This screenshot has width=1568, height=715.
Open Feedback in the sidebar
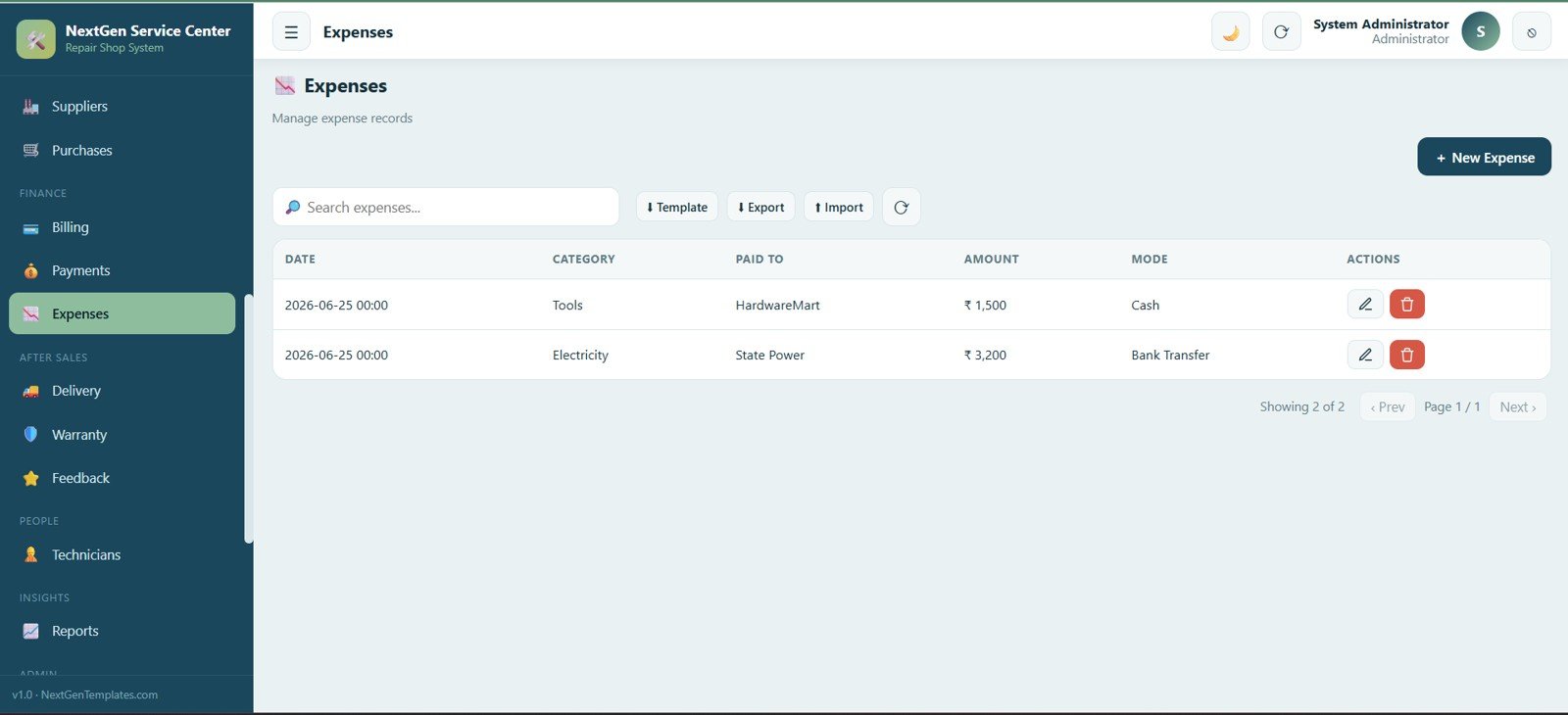[x=122, y=478]
